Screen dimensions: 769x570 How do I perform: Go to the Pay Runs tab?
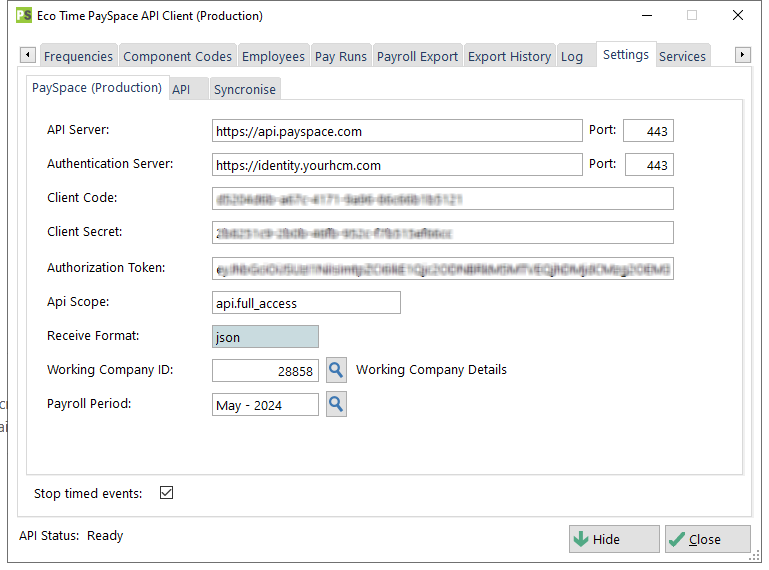click(341, 56)
